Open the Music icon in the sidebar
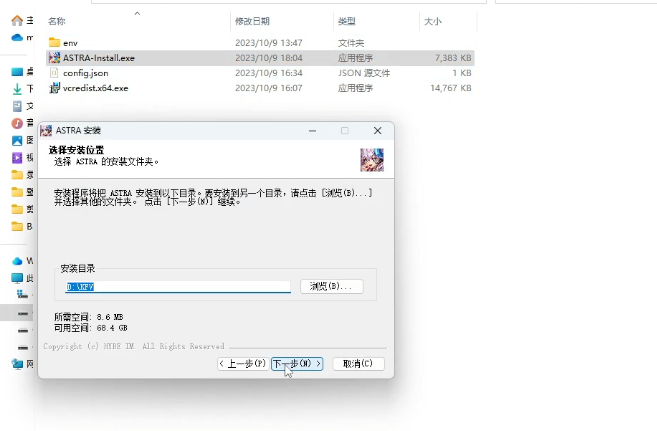 pos(17,123)
